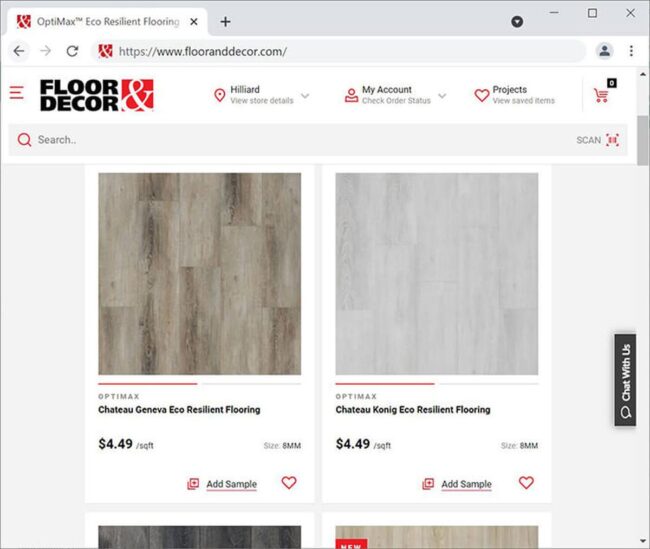
Task: Click Add Sample icon for Chateau Konig
Action: pos(428,484)
